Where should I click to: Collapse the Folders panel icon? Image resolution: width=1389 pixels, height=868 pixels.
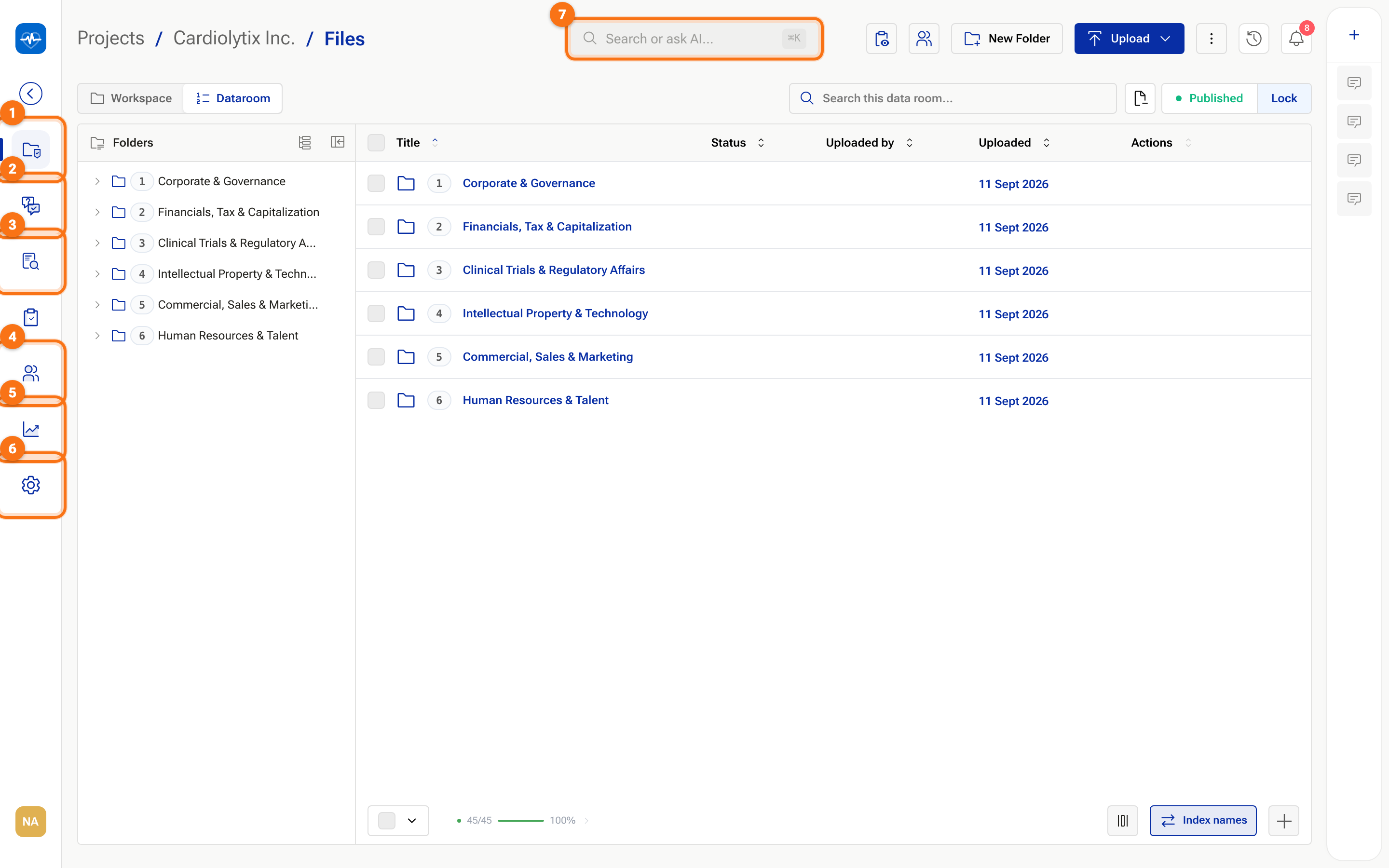point(338,142)
